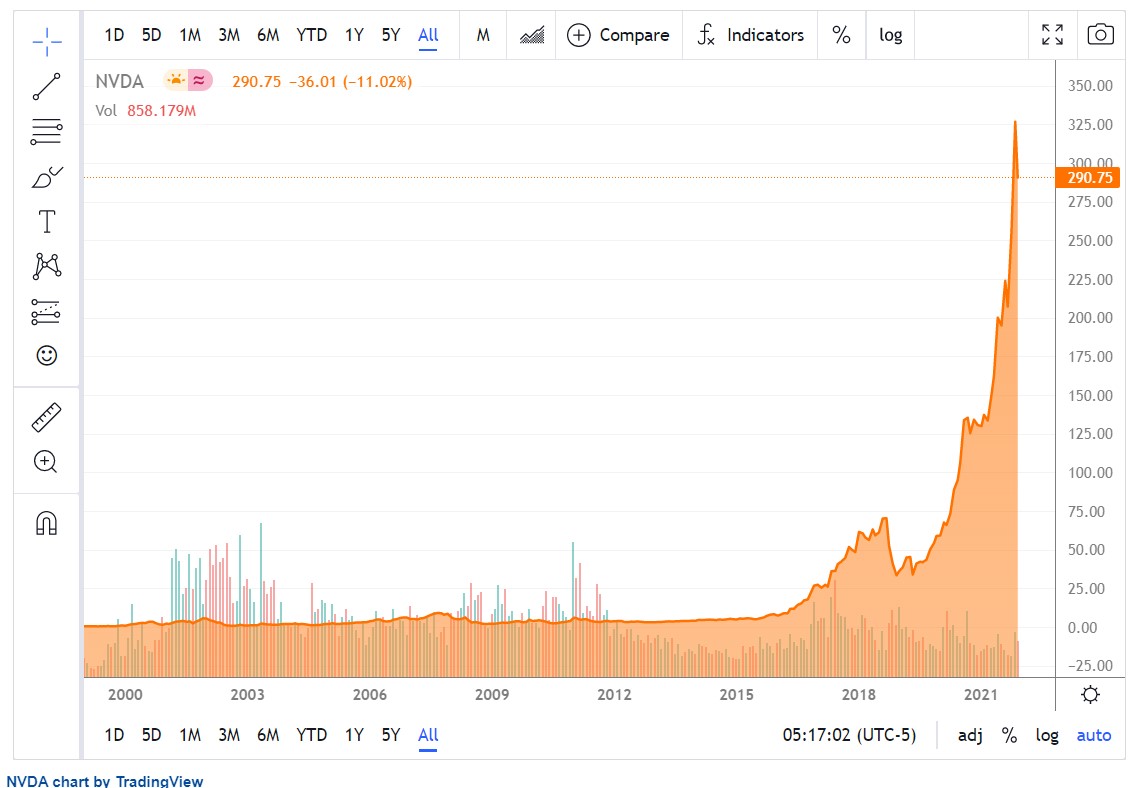This screenshot has height=788, width=1140.
Task: Take a chart snapshot with camera icon
Action: (x=1100, y=34)
